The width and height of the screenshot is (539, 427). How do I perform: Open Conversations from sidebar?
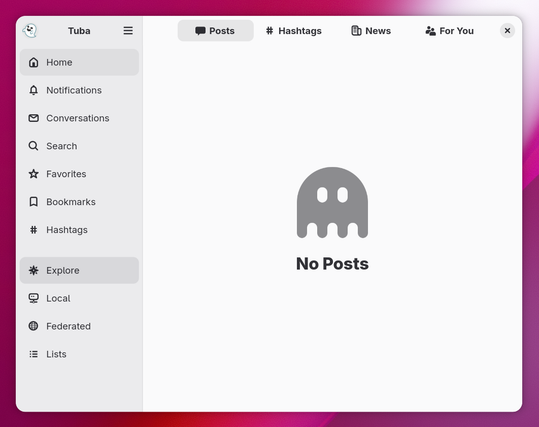click(x=79, y=118)
